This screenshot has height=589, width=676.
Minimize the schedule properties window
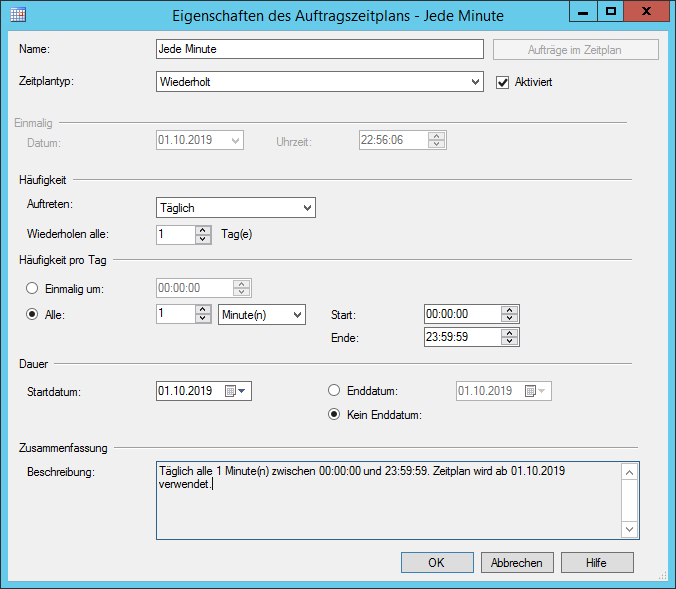pos(583,11)
